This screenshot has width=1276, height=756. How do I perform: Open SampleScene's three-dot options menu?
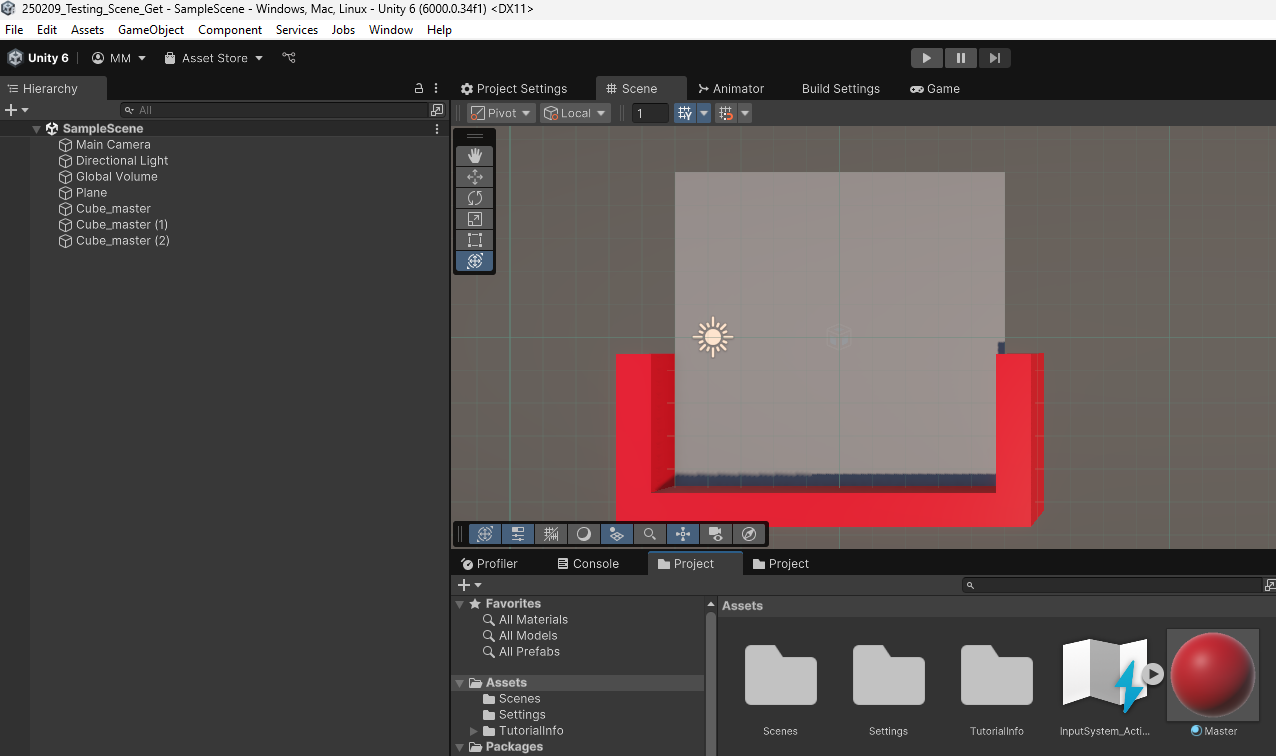click(x=436, y=129)
